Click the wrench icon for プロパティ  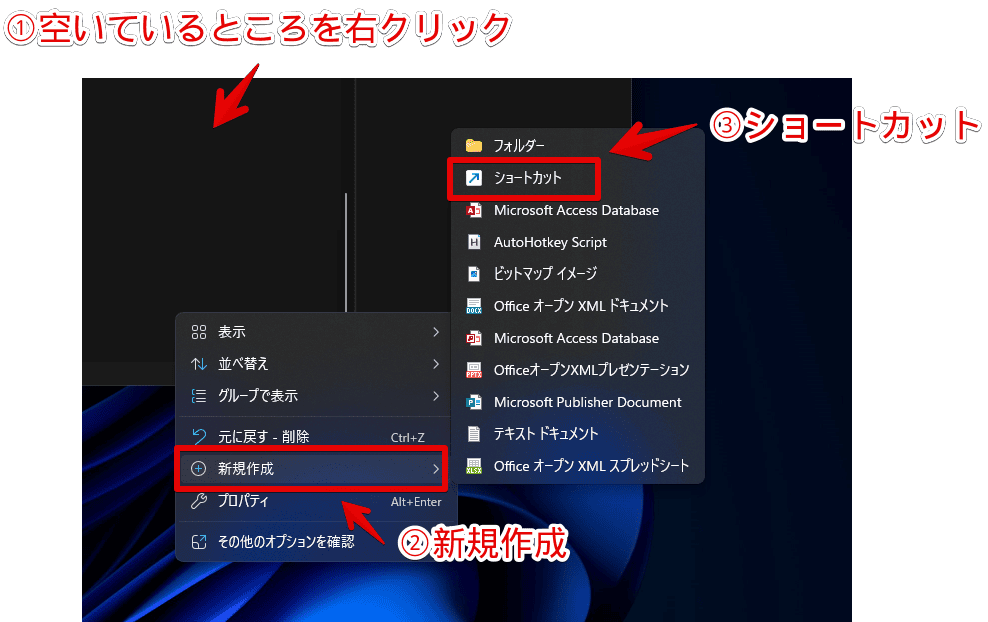click(x=199, y=501)
